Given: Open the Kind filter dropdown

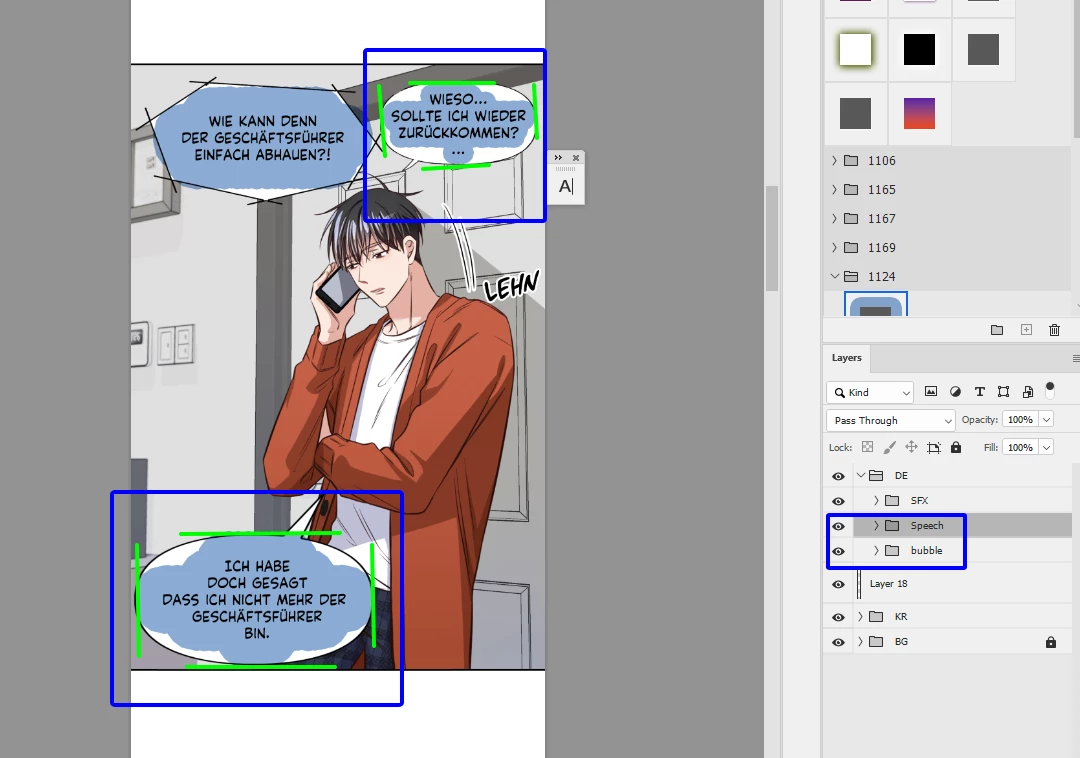Looking at the screenshot, I should (x=870, y=392).
